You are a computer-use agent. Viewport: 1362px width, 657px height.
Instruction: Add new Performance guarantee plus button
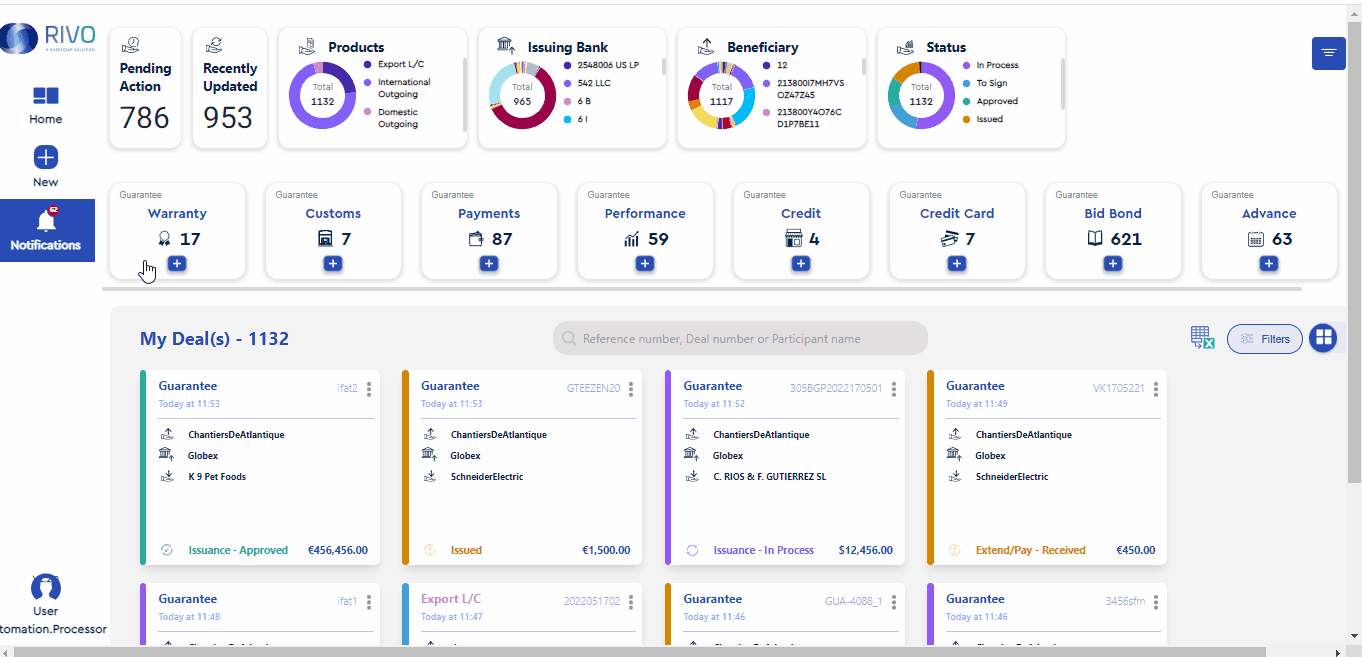[x=645, y=263]
